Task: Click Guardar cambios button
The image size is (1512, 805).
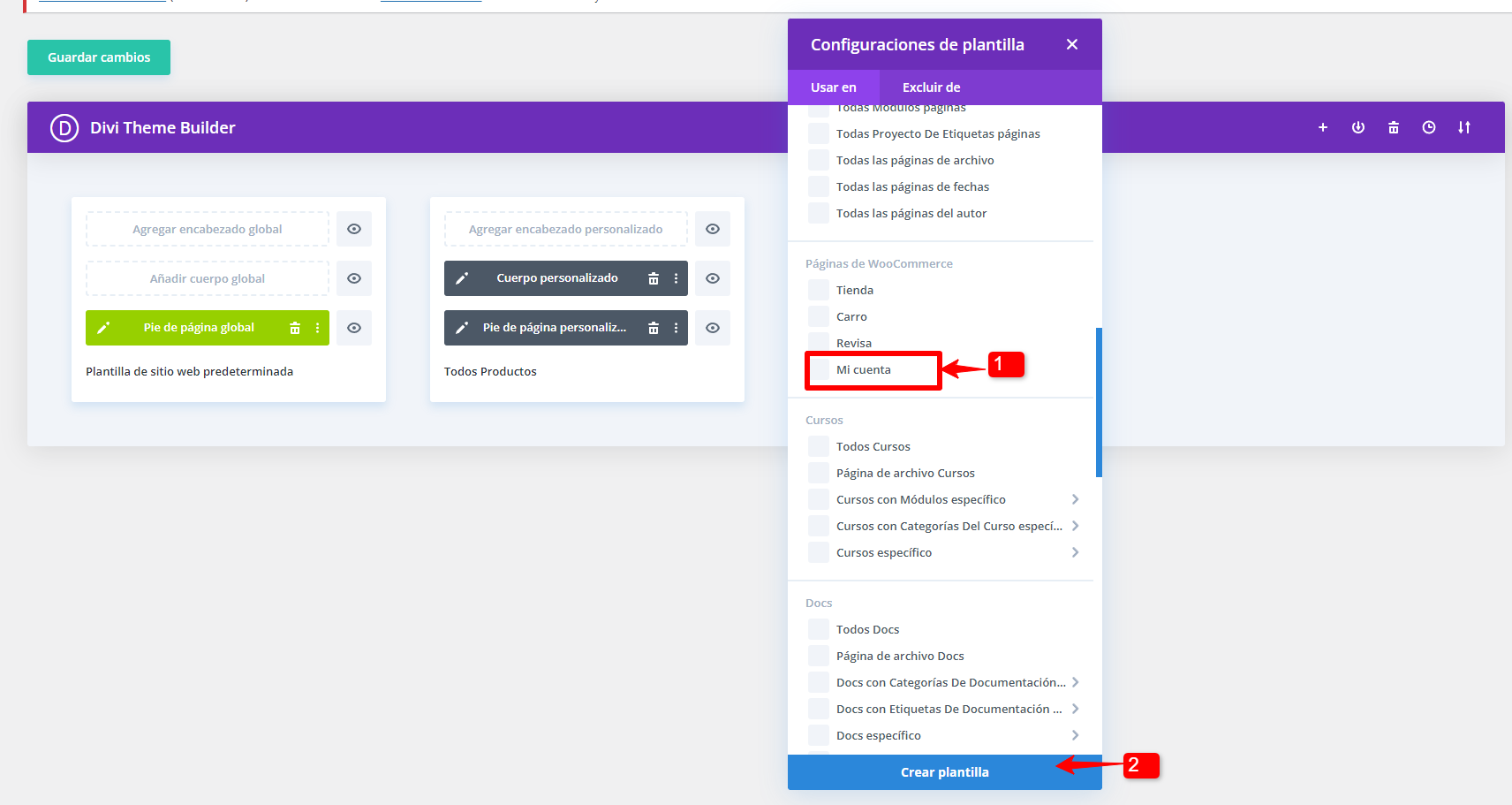Action: (99, 57)
